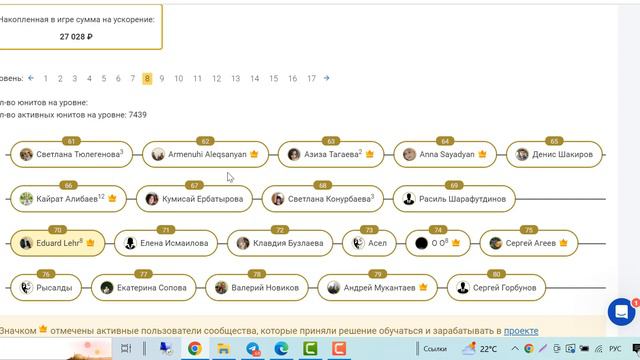Click the crown icon beside О О
The image size is (640, 360).
click(456, 242)
